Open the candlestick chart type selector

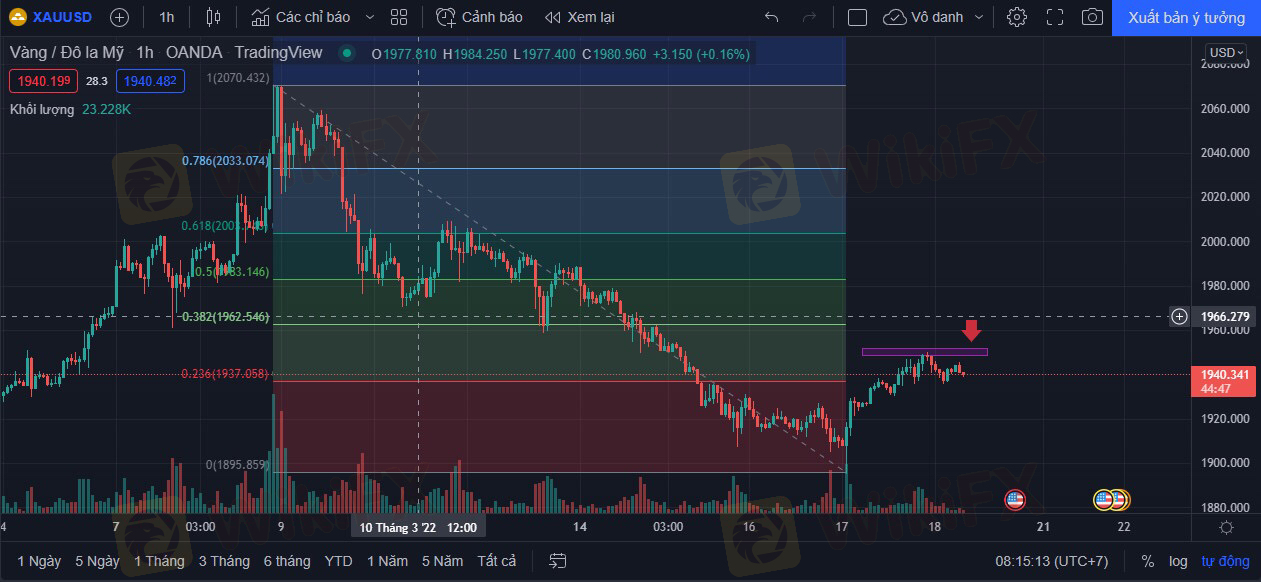pos(212,17)
